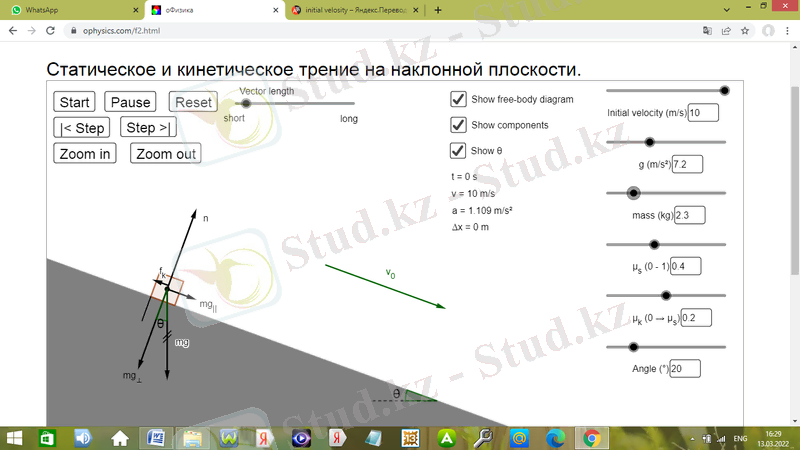Click the share page icon
Viewport: 800px width, 450px height.
726,31
